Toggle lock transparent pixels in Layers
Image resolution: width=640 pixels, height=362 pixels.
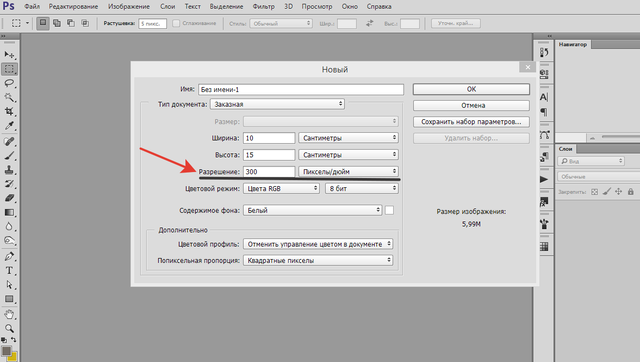coord(594,191)
